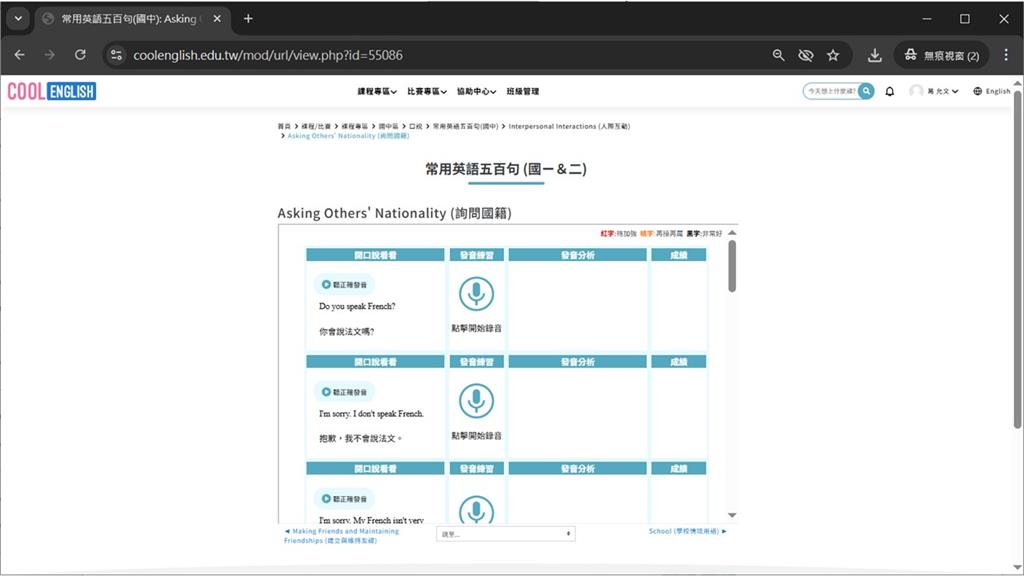Open the 跳至 activity selector
Image resolution: width=1024 pixels, height=576 pixels.
pos(505,533)
